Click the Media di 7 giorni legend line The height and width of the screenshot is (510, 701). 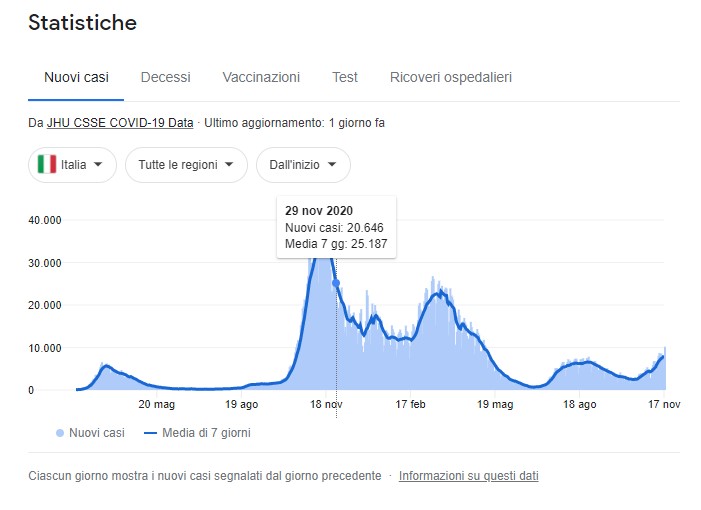point(151,433)
